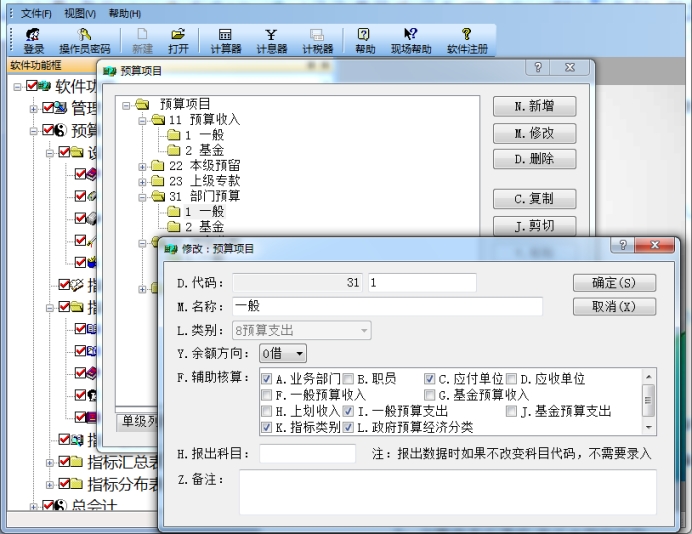
Task: Click the yin-yang icon beside 总会计
Action: pyautogui.click(x=60, y=506)
